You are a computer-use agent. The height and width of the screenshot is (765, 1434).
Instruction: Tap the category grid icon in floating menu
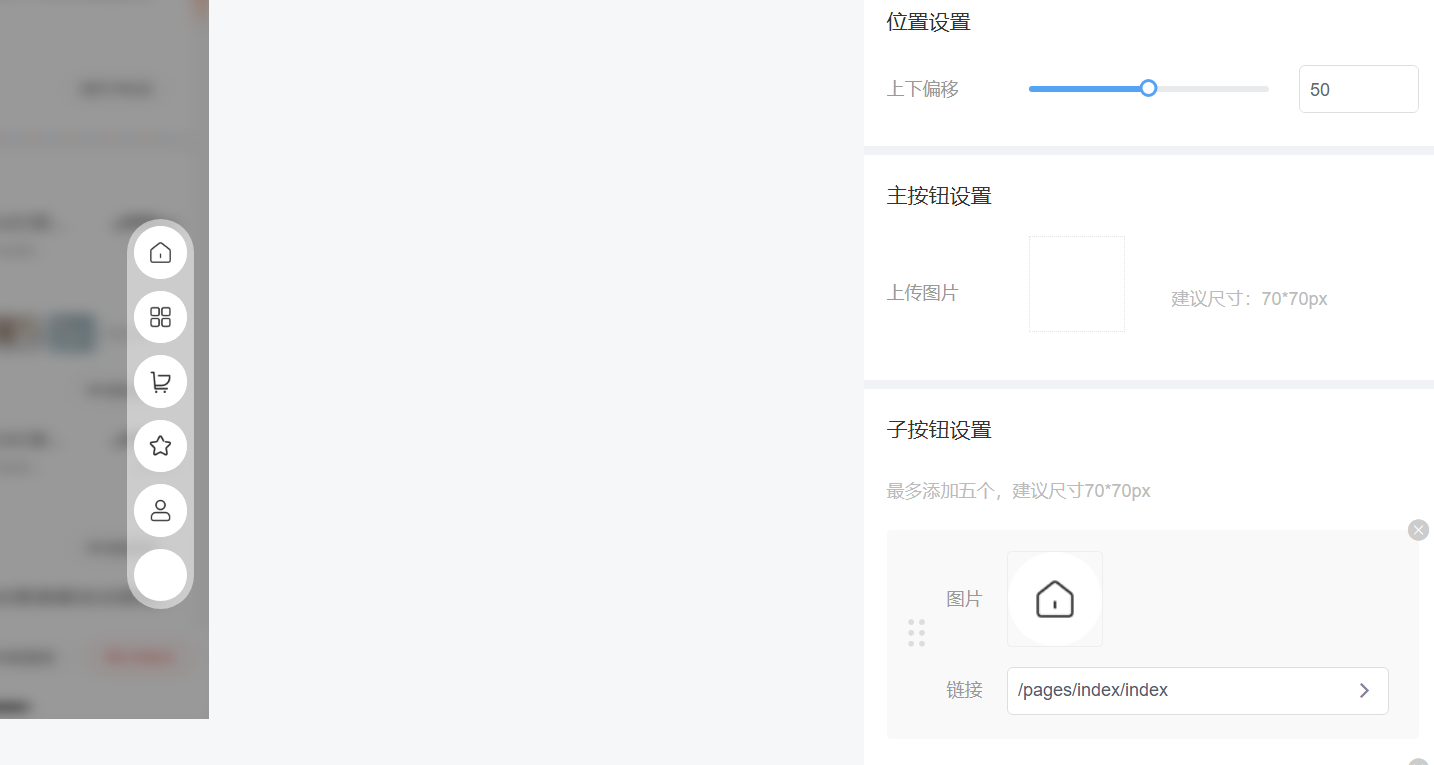pyautogui.click(x=160, y=317)
